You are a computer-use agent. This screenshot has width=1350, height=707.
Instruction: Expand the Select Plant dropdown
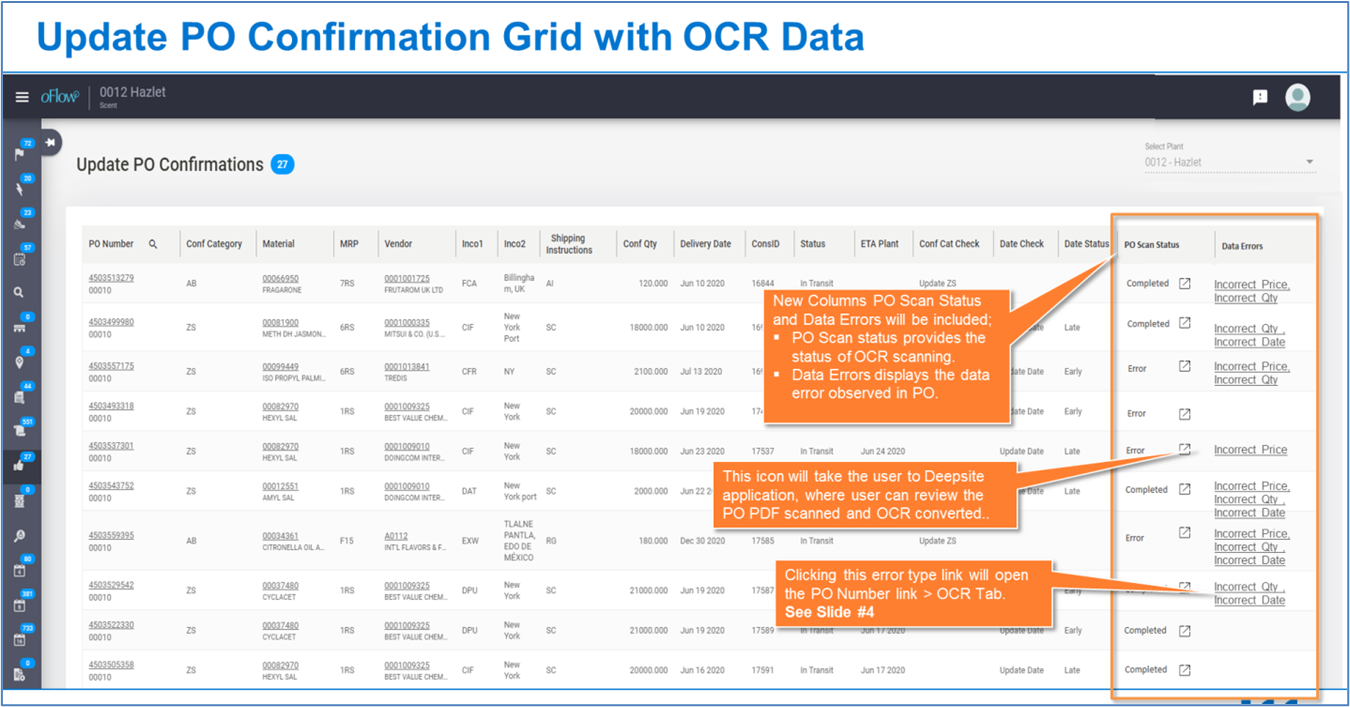point(1309,162)
